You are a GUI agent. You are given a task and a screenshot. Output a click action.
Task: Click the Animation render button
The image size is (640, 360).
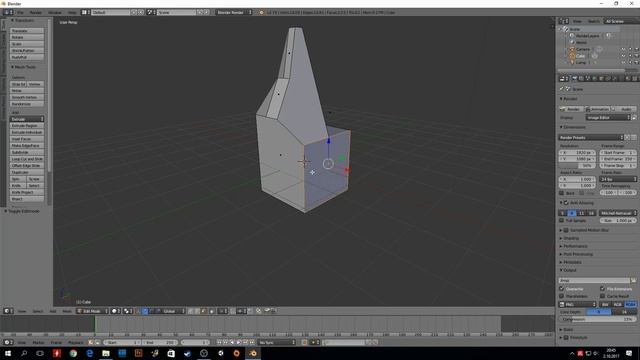598,109
